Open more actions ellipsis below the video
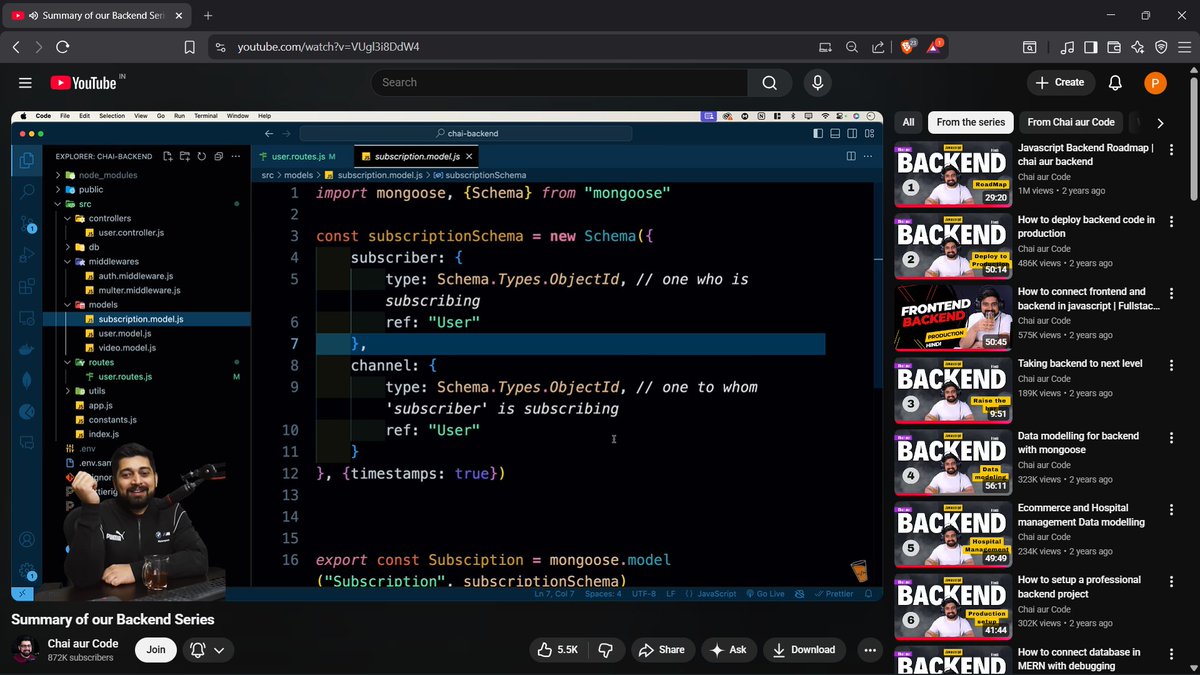Screen dimensions: 1200x675 (x=870, y=649)
